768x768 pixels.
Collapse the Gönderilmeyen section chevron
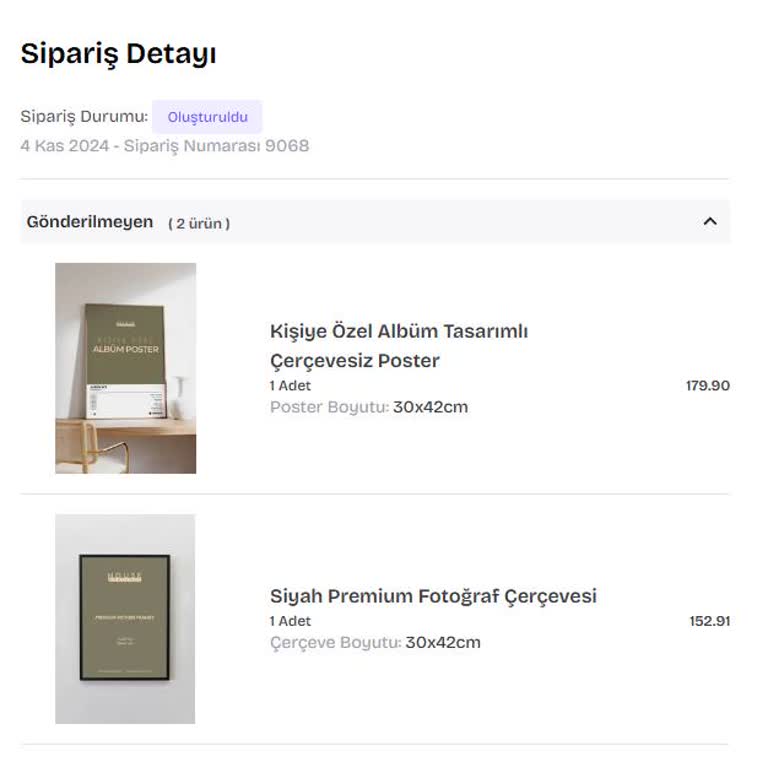coord(710,222)
